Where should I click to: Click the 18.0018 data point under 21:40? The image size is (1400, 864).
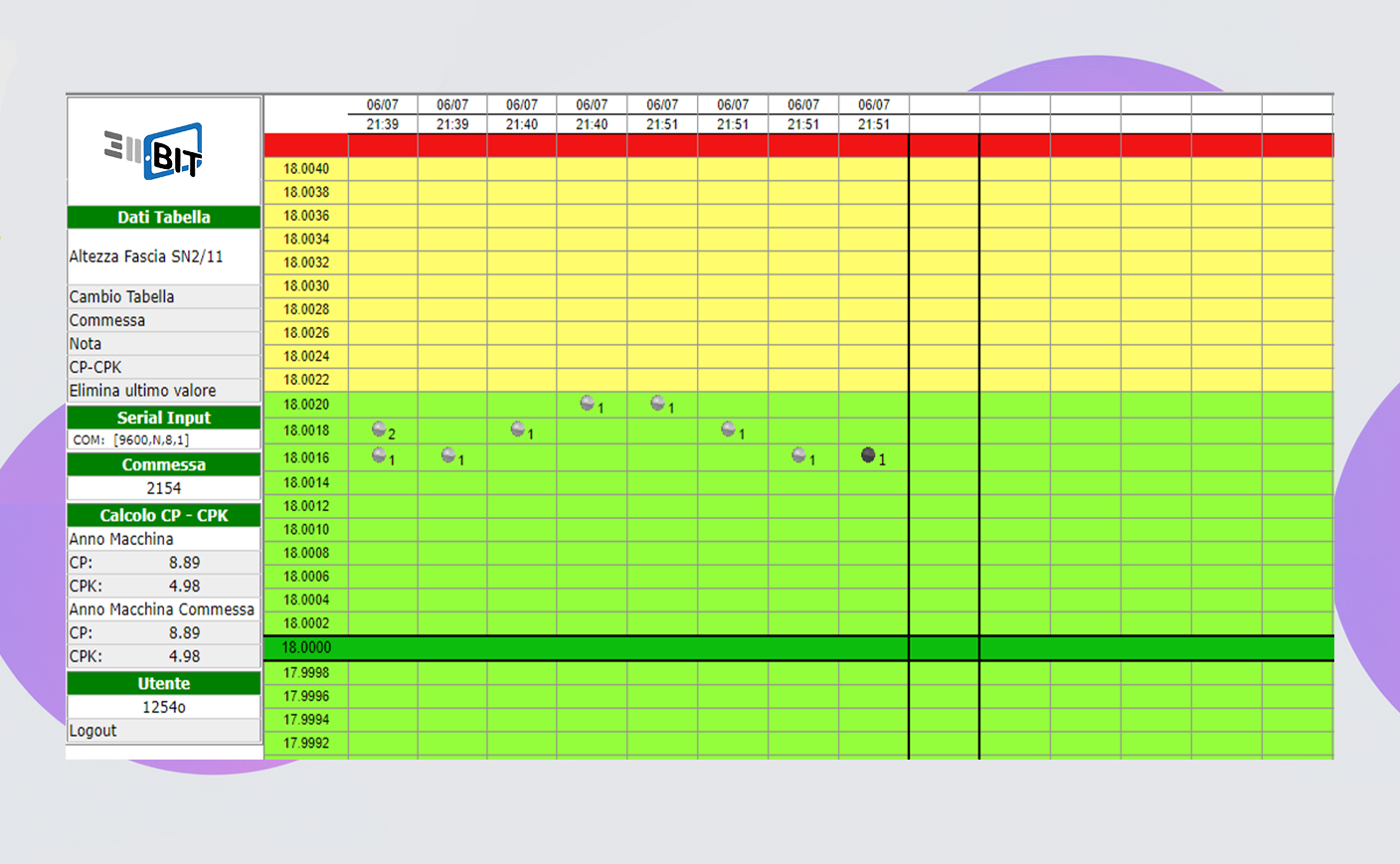[518, 430]
